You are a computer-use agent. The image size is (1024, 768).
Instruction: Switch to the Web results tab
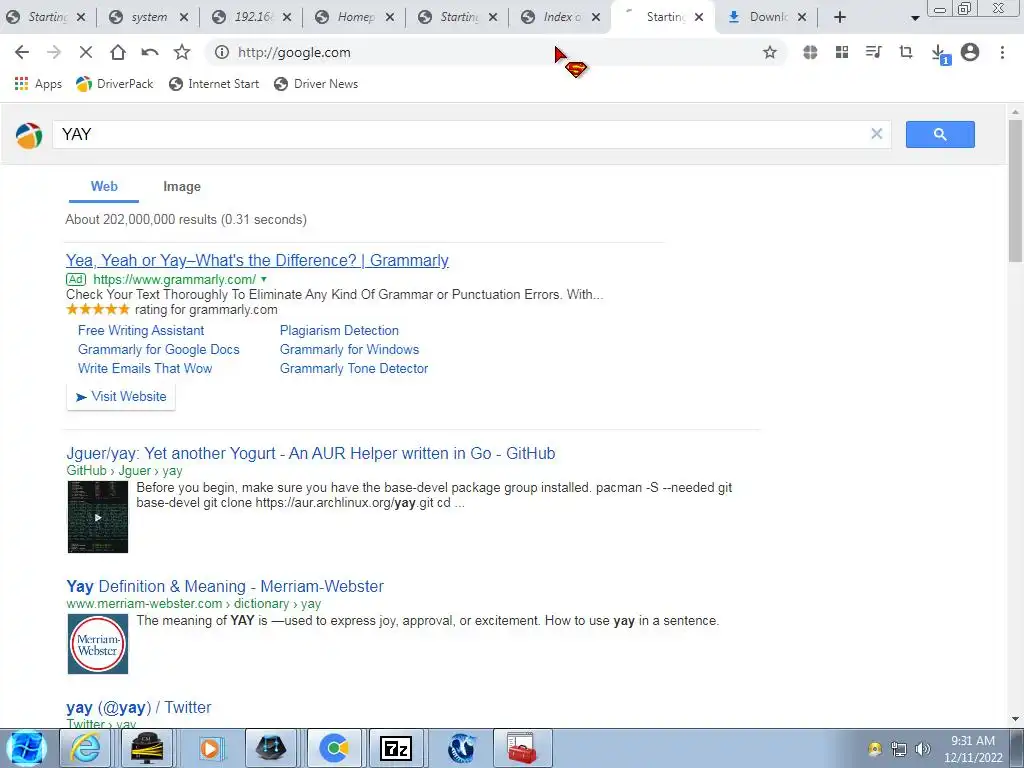point(104,187)
